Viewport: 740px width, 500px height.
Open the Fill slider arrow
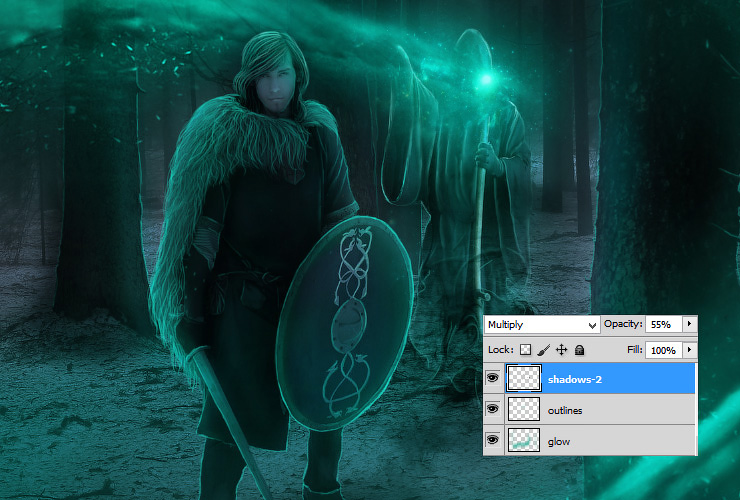tap(690, 350)
